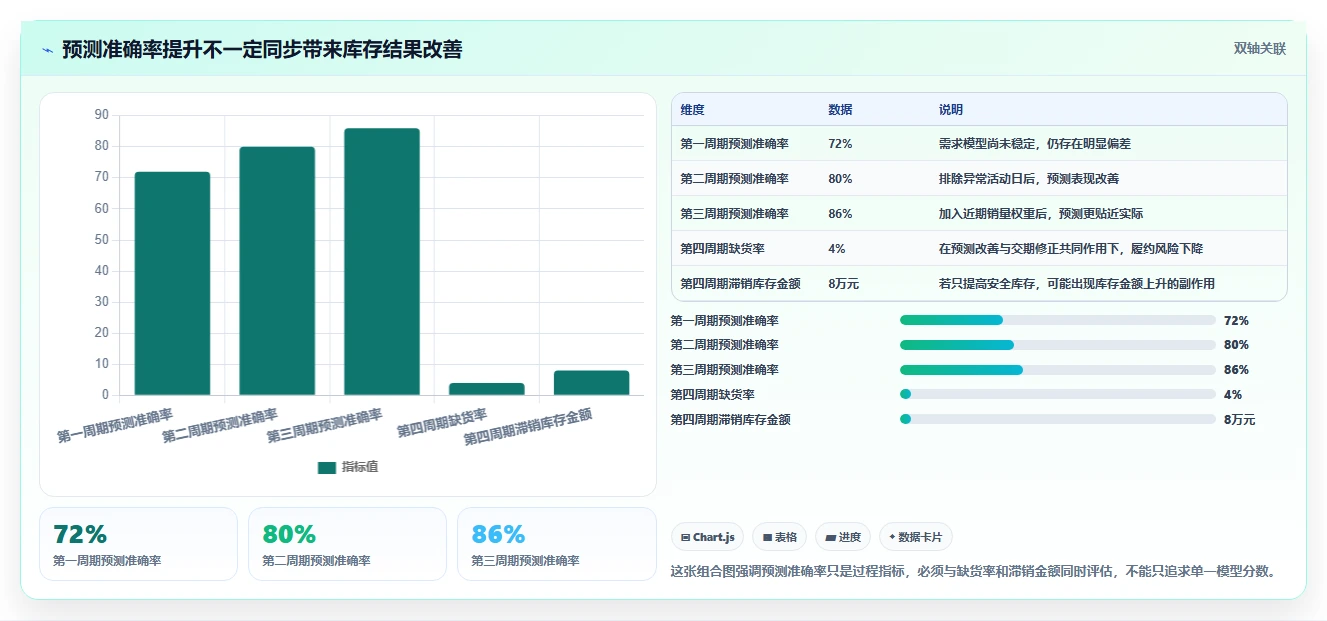
Task: Click the 8万元 progress bar
Action: (1058, 420)
